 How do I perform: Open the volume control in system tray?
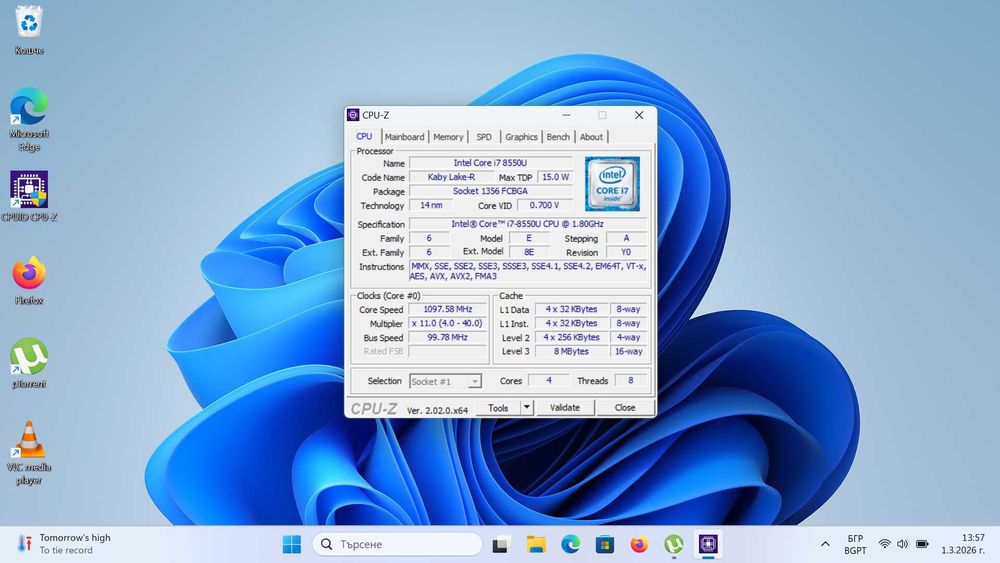pos(903,544)
